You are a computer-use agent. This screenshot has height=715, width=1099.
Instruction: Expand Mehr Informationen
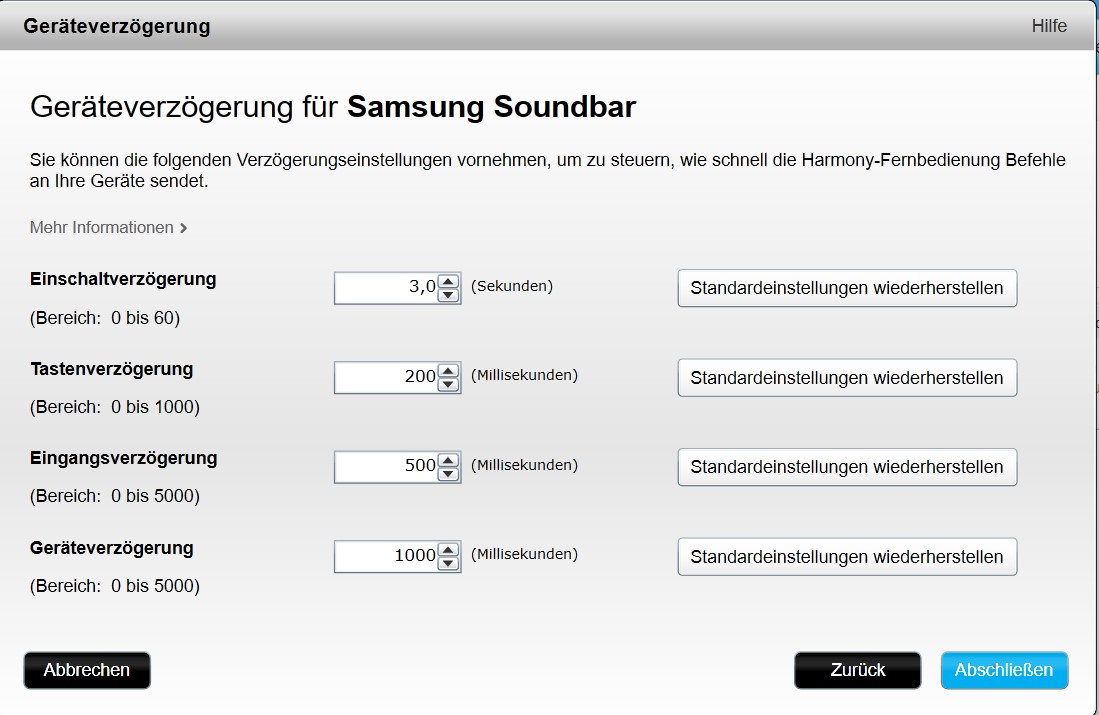click(108, 228)
